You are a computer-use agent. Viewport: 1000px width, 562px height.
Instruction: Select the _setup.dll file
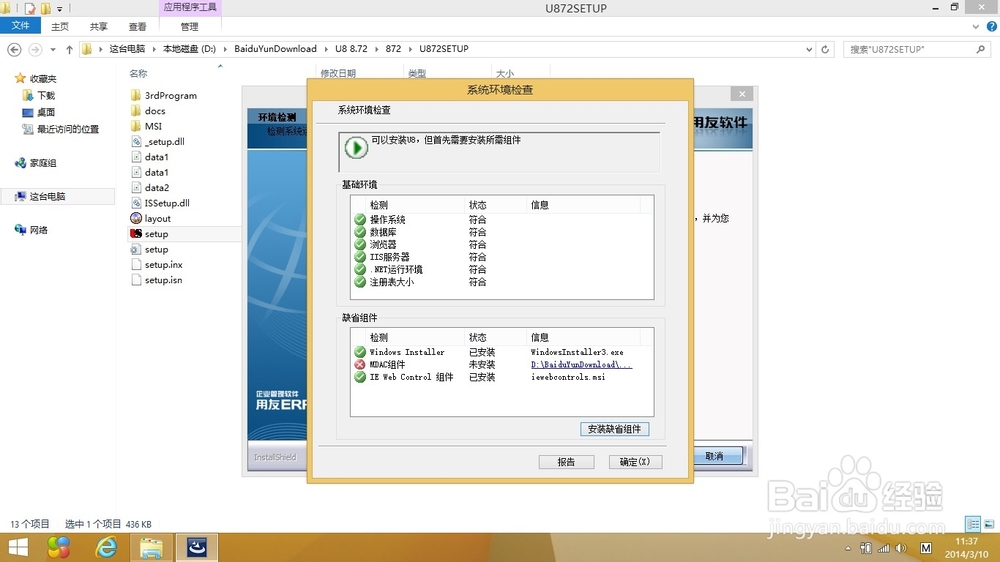pos(165,141)
